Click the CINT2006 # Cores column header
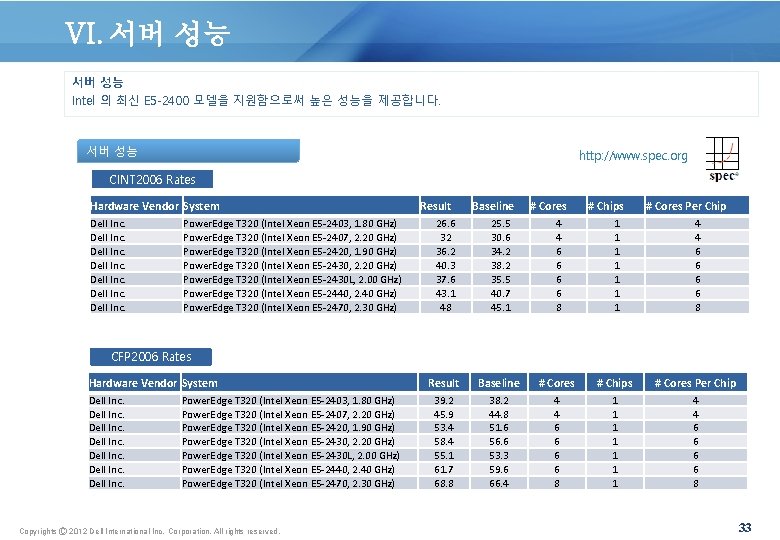Screen dimensions: 780x540 point(558,206)
